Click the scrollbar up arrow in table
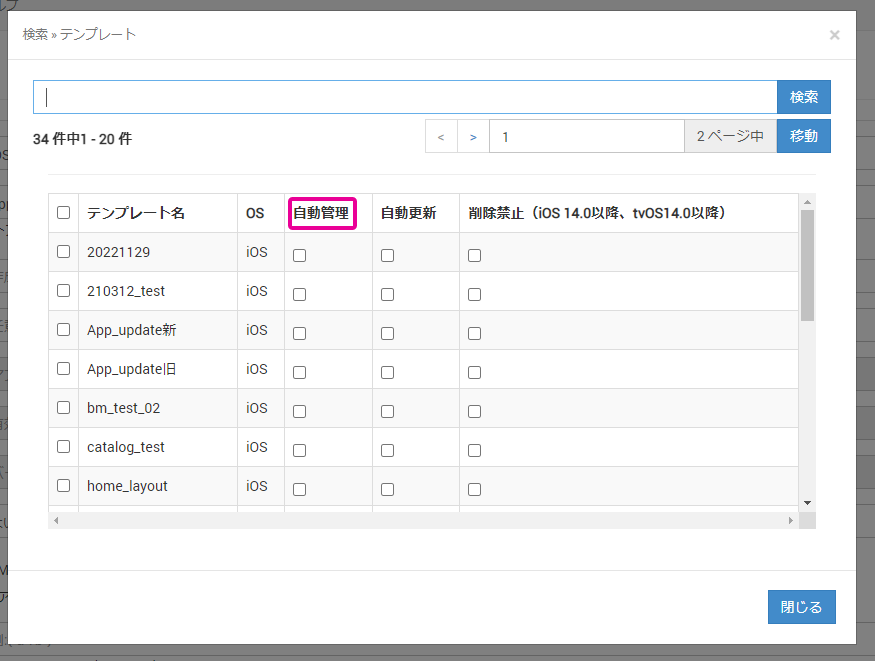This screenshot has width=875, height=661. [807, 201]
